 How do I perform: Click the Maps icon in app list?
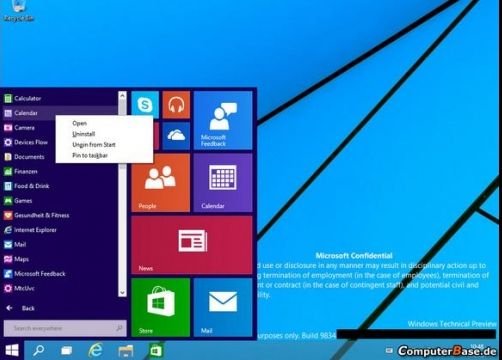point(8,259)
